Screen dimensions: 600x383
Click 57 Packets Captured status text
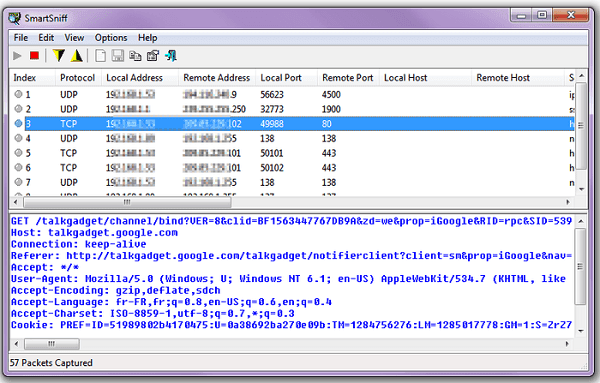pyautogui.click(x=51, y=363)
